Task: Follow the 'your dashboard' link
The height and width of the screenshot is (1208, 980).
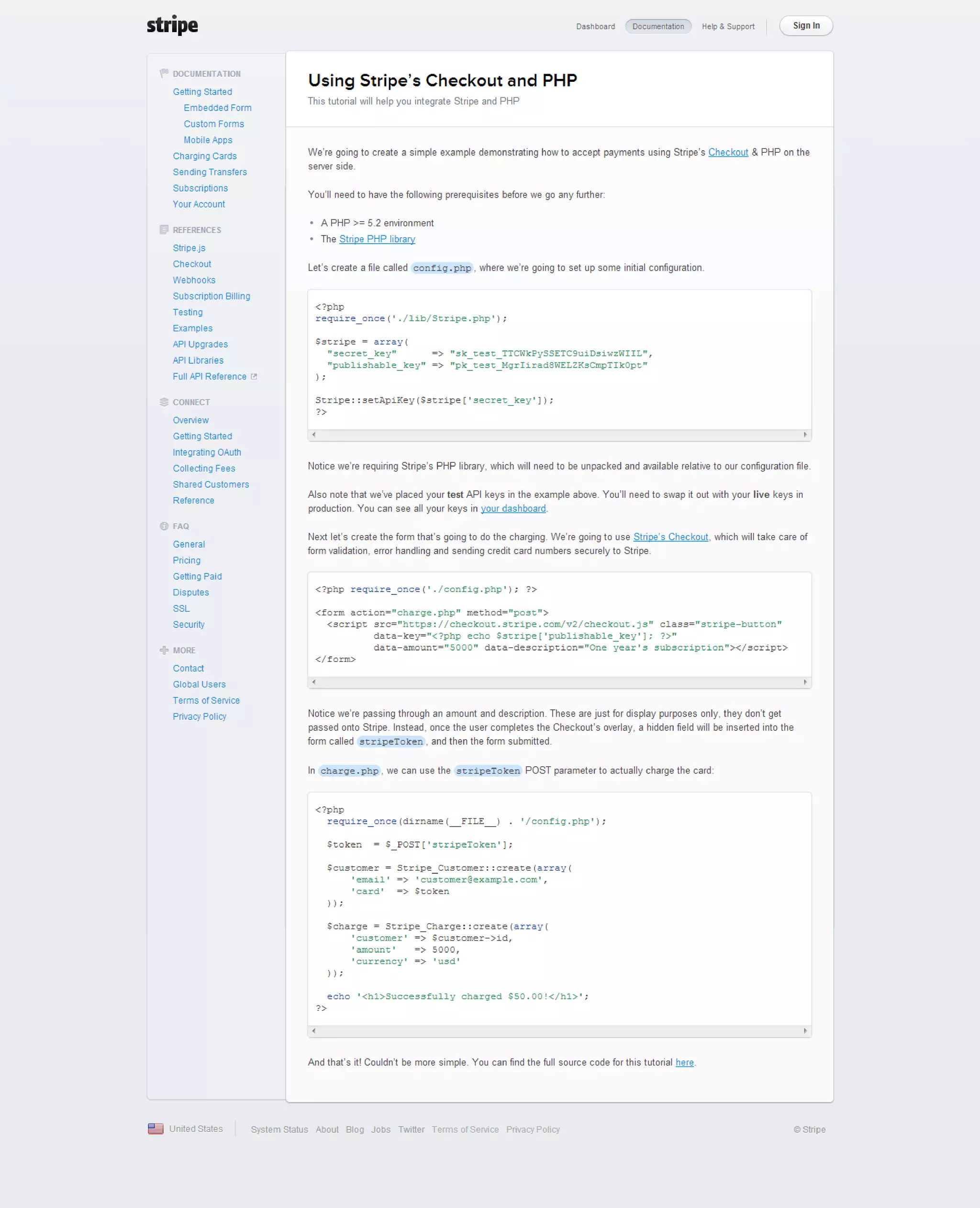Action: [x=513, y=509]
